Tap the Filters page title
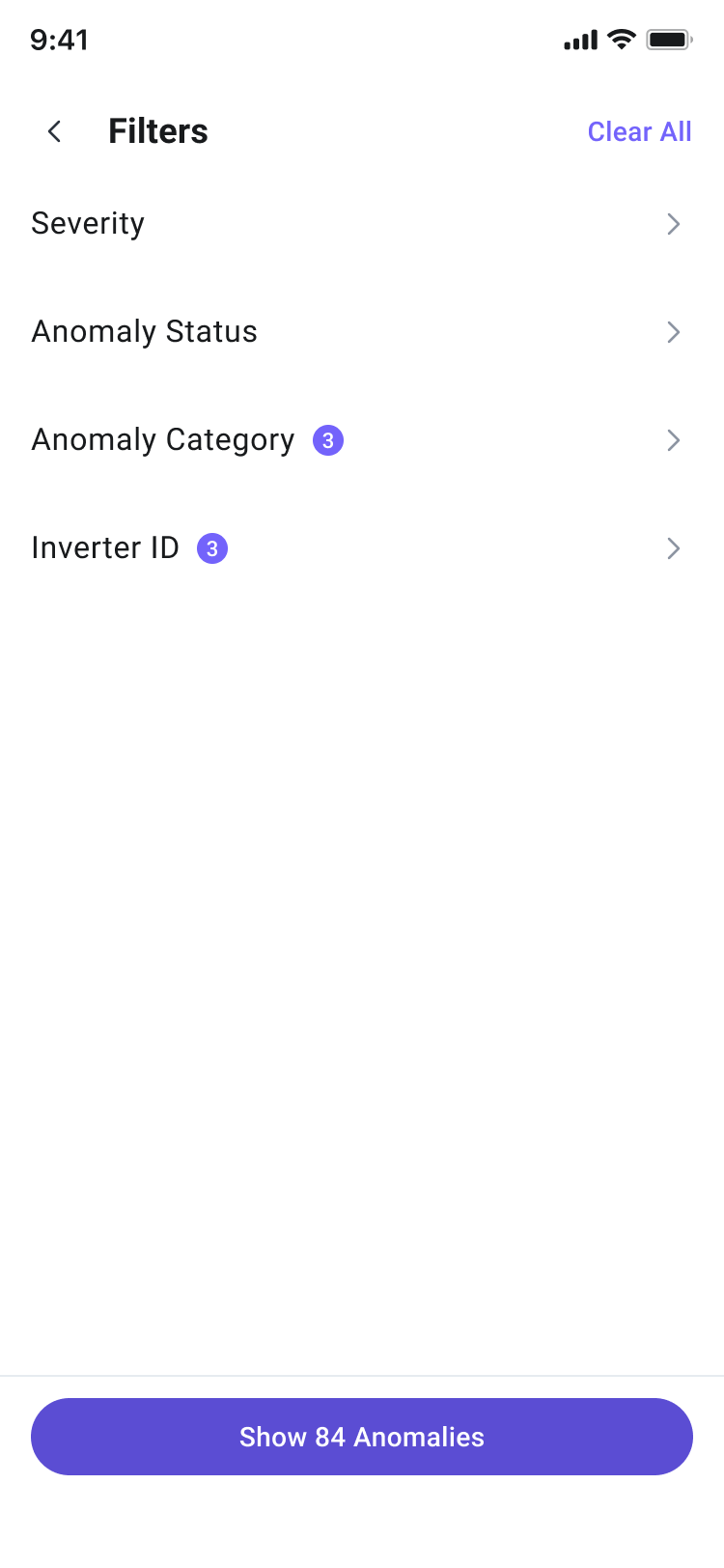This screenshot has height=1568, width=724. (158, 131)
